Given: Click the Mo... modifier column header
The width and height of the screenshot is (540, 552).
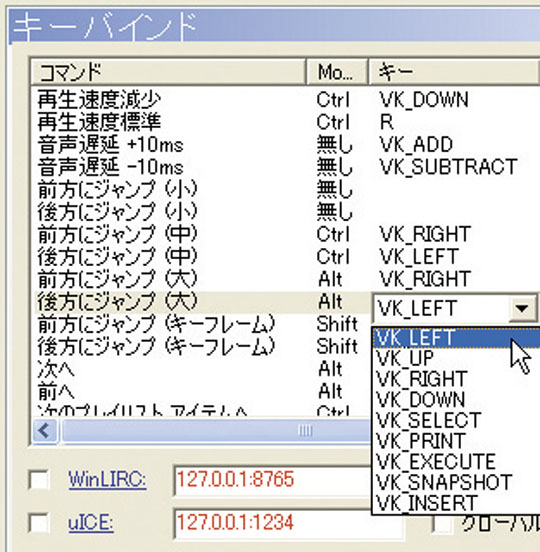Looking at the screenshot, I should [x=337, y=72].
